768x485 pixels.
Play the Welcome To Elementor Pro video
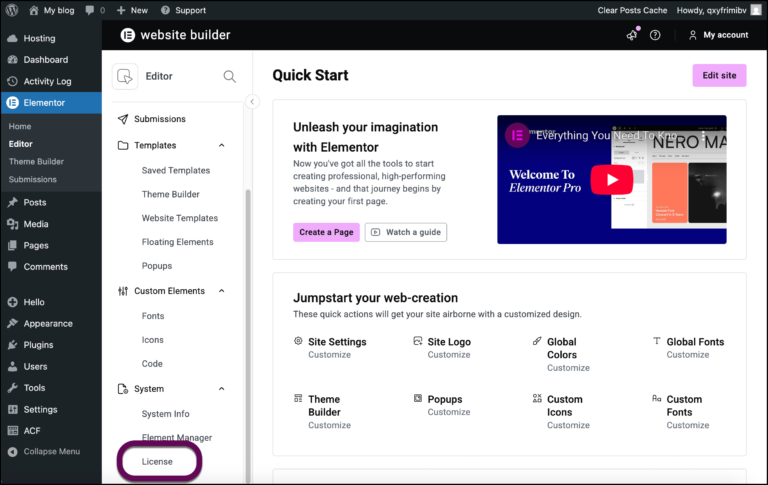tap(612, 180)
